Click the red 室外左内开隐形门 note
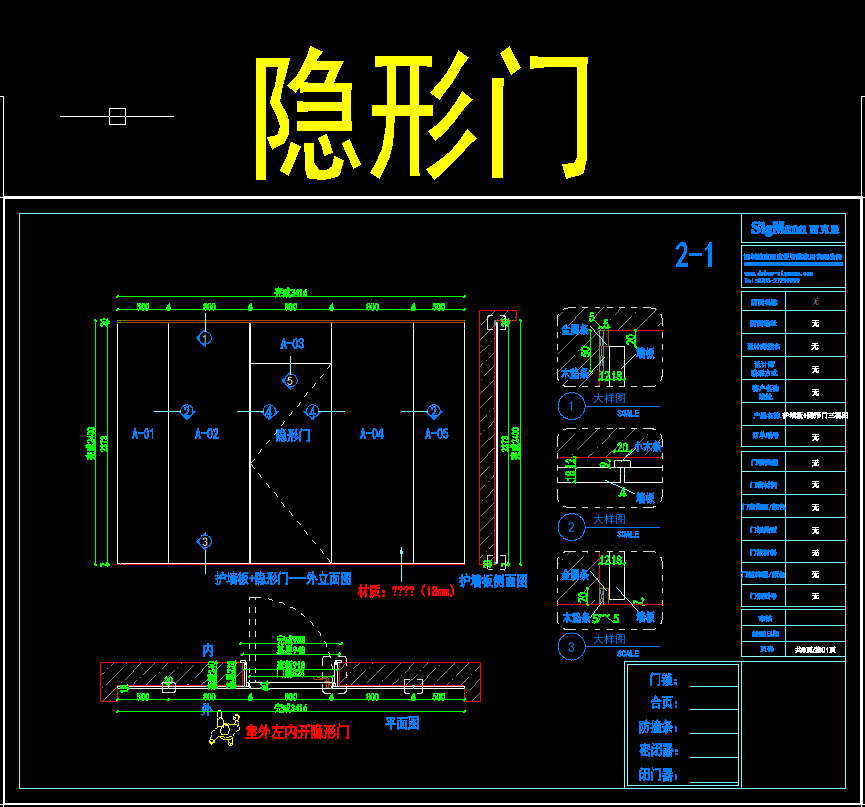The width and height of the screenshot is (865, 807). (x=297, y=732)
